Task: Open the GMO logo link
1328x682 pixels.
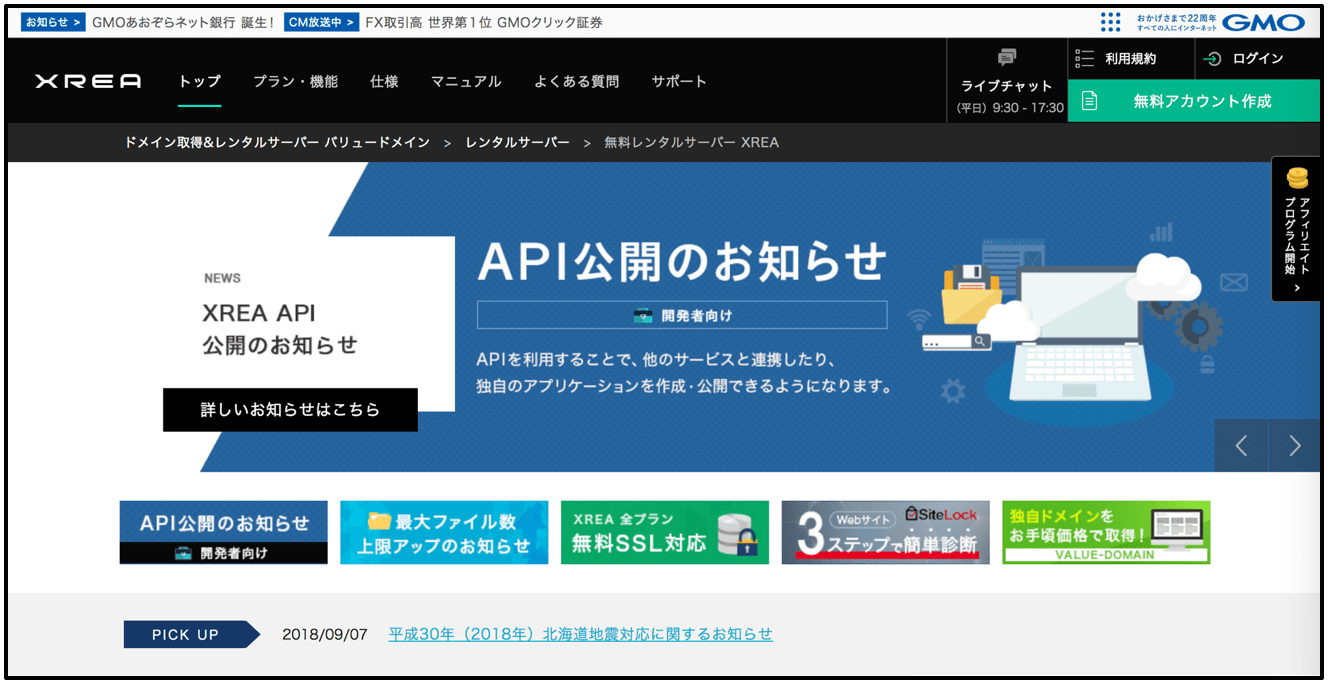Action: coord(1264,22)
